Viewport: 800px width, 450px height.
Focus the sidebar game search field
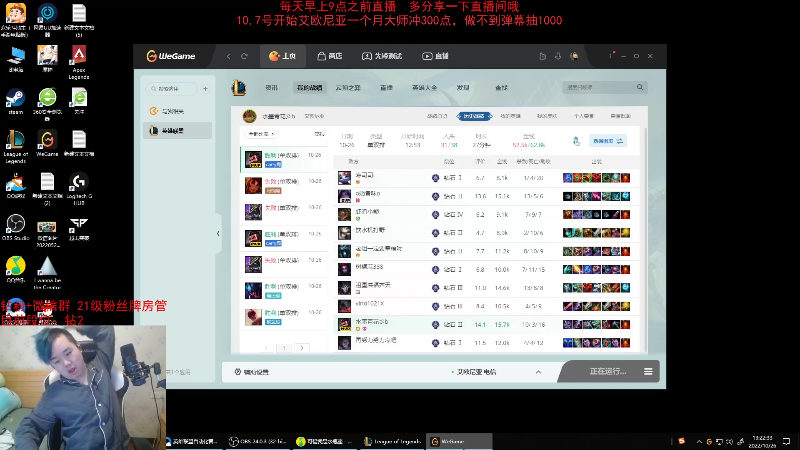[172, 89]
